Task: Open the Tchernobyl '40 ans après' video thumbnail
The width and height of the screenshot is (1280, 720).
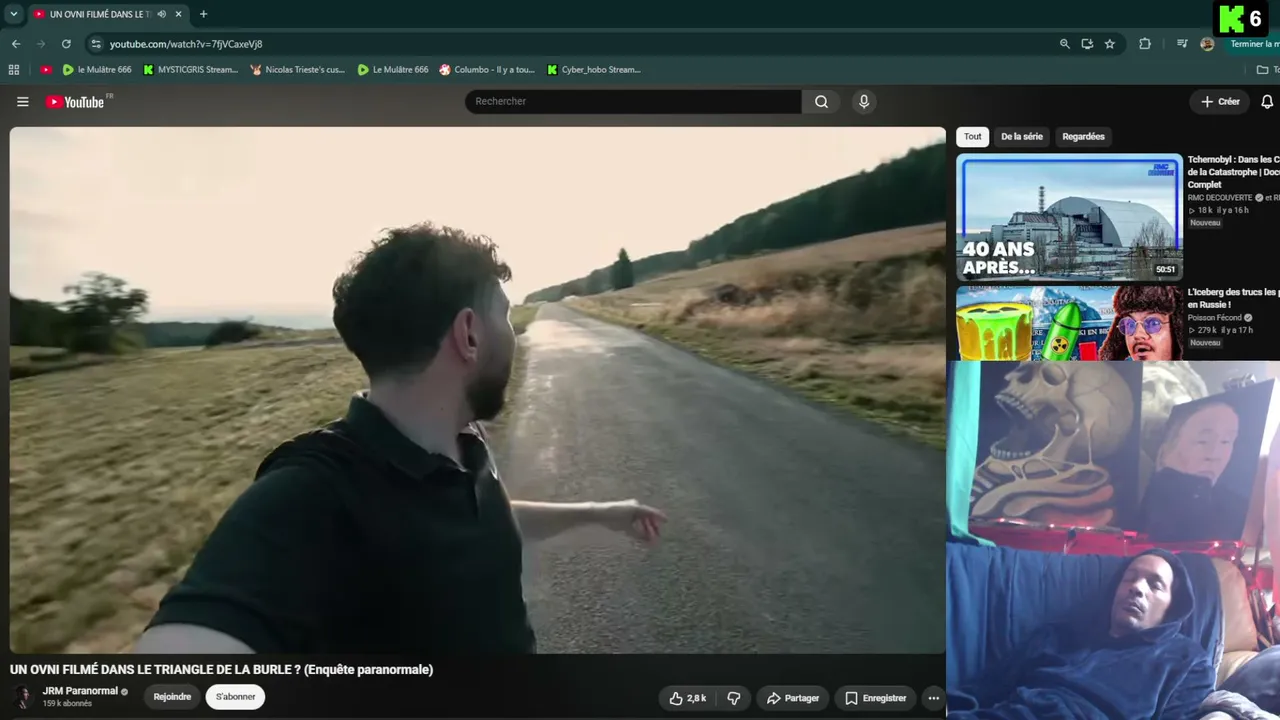Action: pyautogui.click(x=1069, y=216)
